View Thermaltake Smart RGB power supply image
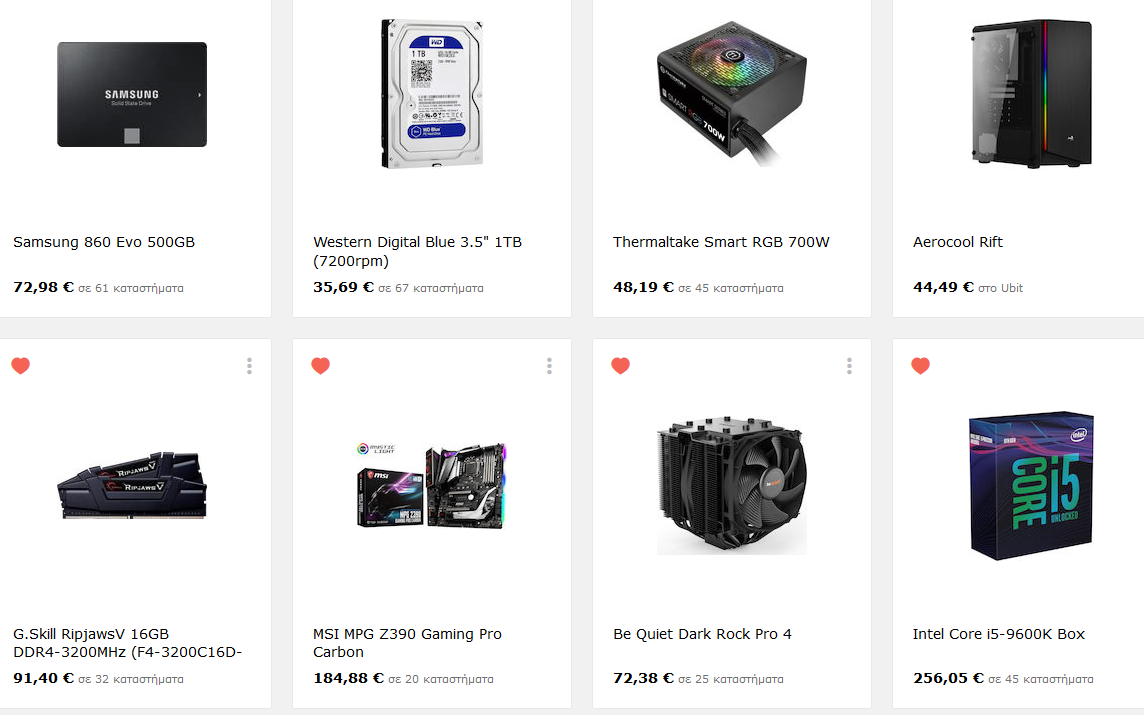1144x715 pixels. (732, 94)
